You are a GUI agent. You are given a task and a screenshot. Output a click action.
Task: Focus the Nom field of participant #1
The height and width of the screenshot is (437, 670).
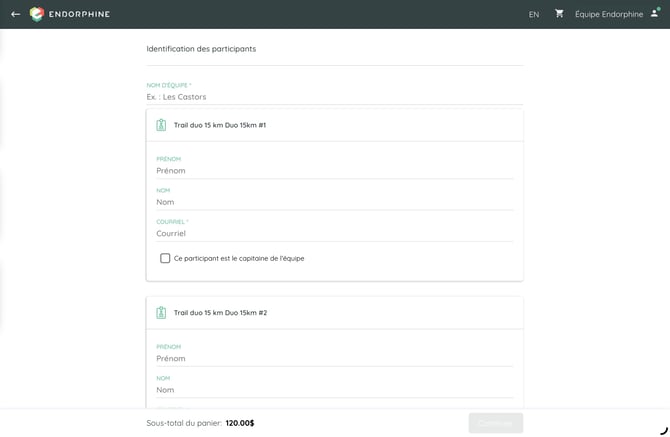pyautogui.click(x=335, y=202)
